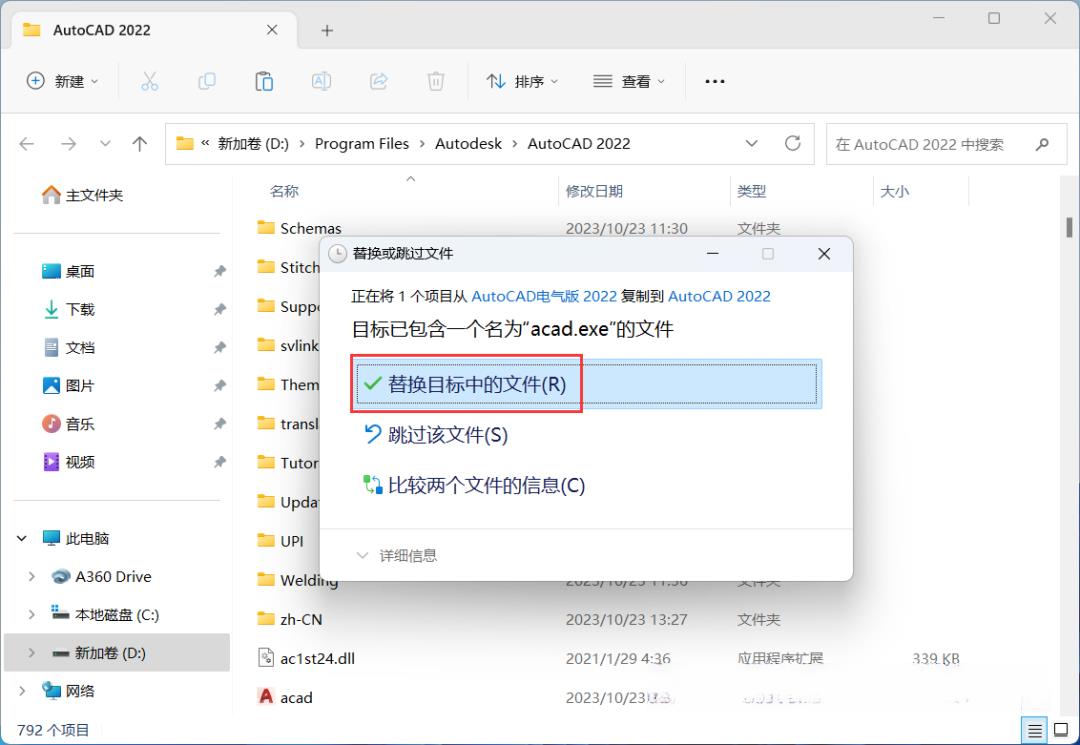
Task: Unpin 音乐 using its pin icon
Action: (220, 423)
